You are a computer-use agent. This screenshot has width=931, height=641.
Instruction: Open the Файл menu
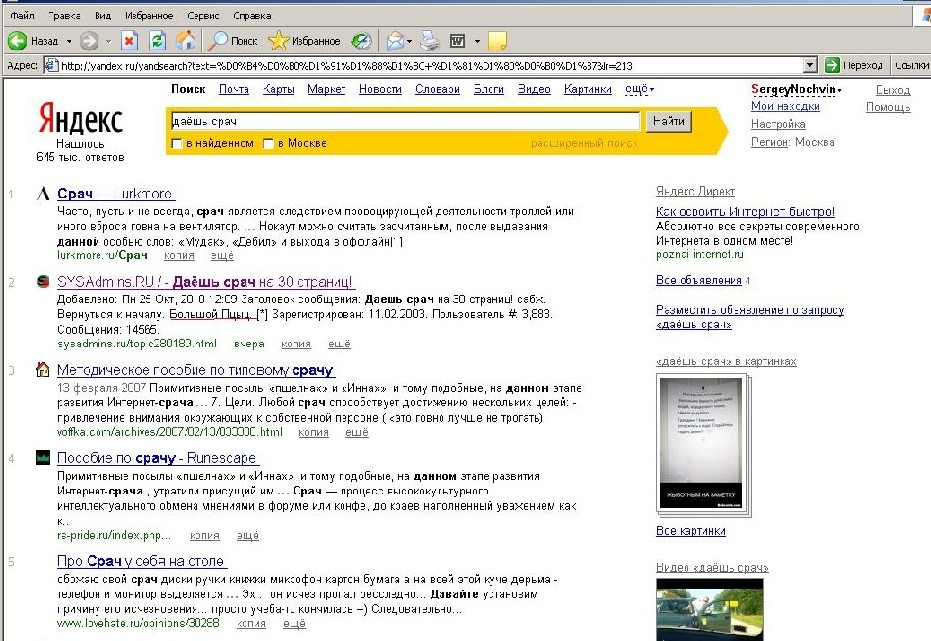pos(22,15)
